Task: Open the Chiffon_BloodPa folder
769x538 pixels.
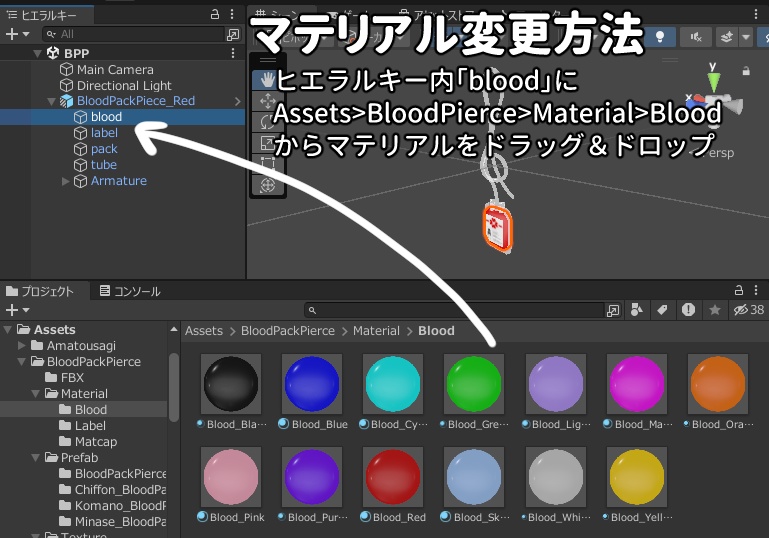Action: [x=112, y=489]
